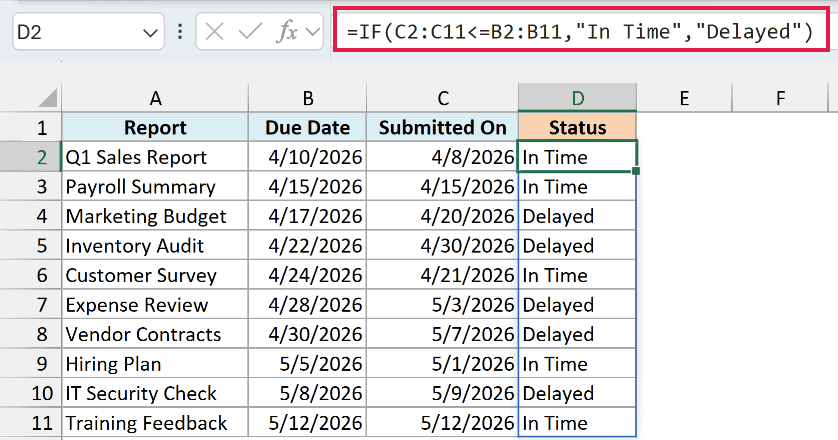Select column A header
Screen dimensions: 838x440
(x=155, y=98)
